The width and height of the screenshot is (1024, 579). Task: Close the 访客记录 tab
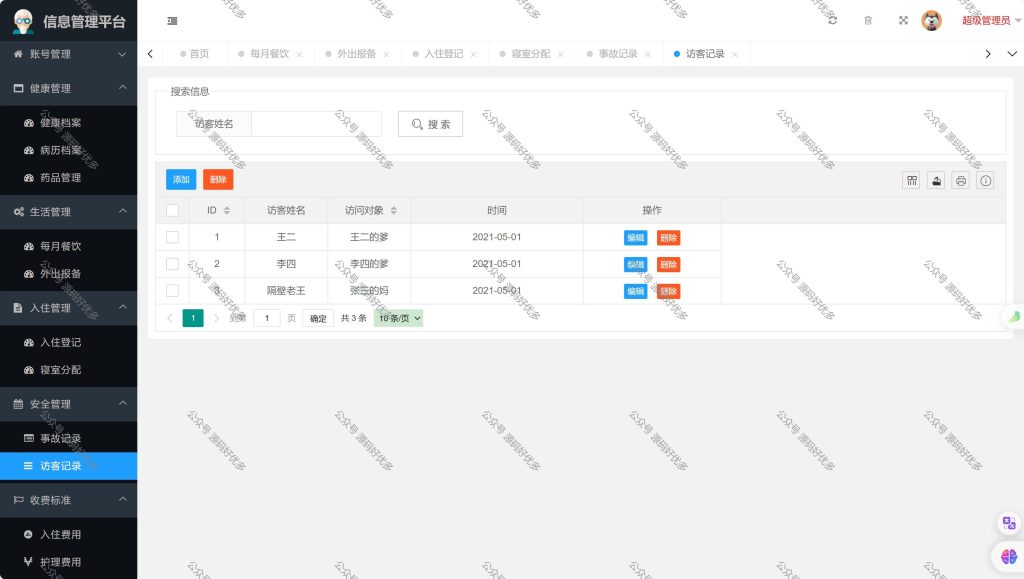tap(735, 54)
